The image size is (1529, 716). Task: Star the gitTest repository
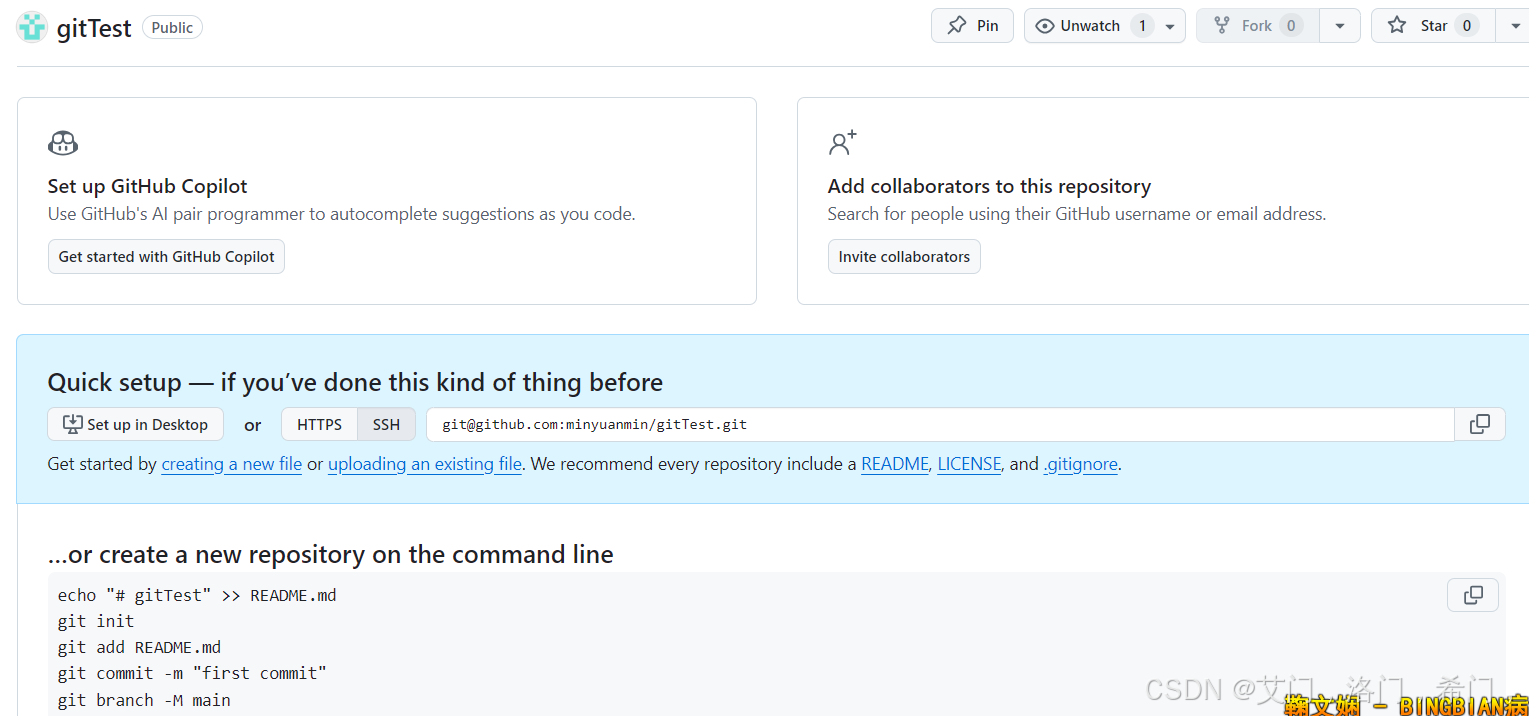pyautogui.click(x=1433, y=26)
